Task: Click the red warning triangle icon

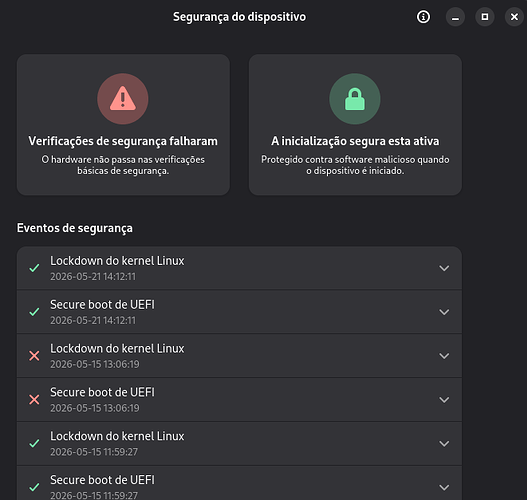Action: pyautogui.click(x=123, y=99)
